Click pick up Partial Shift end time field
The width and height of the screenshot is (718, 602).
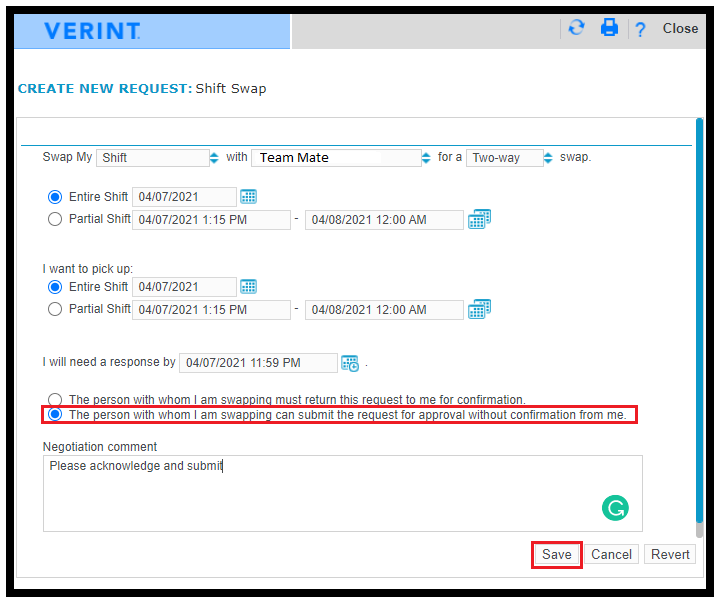click(384, 310)
